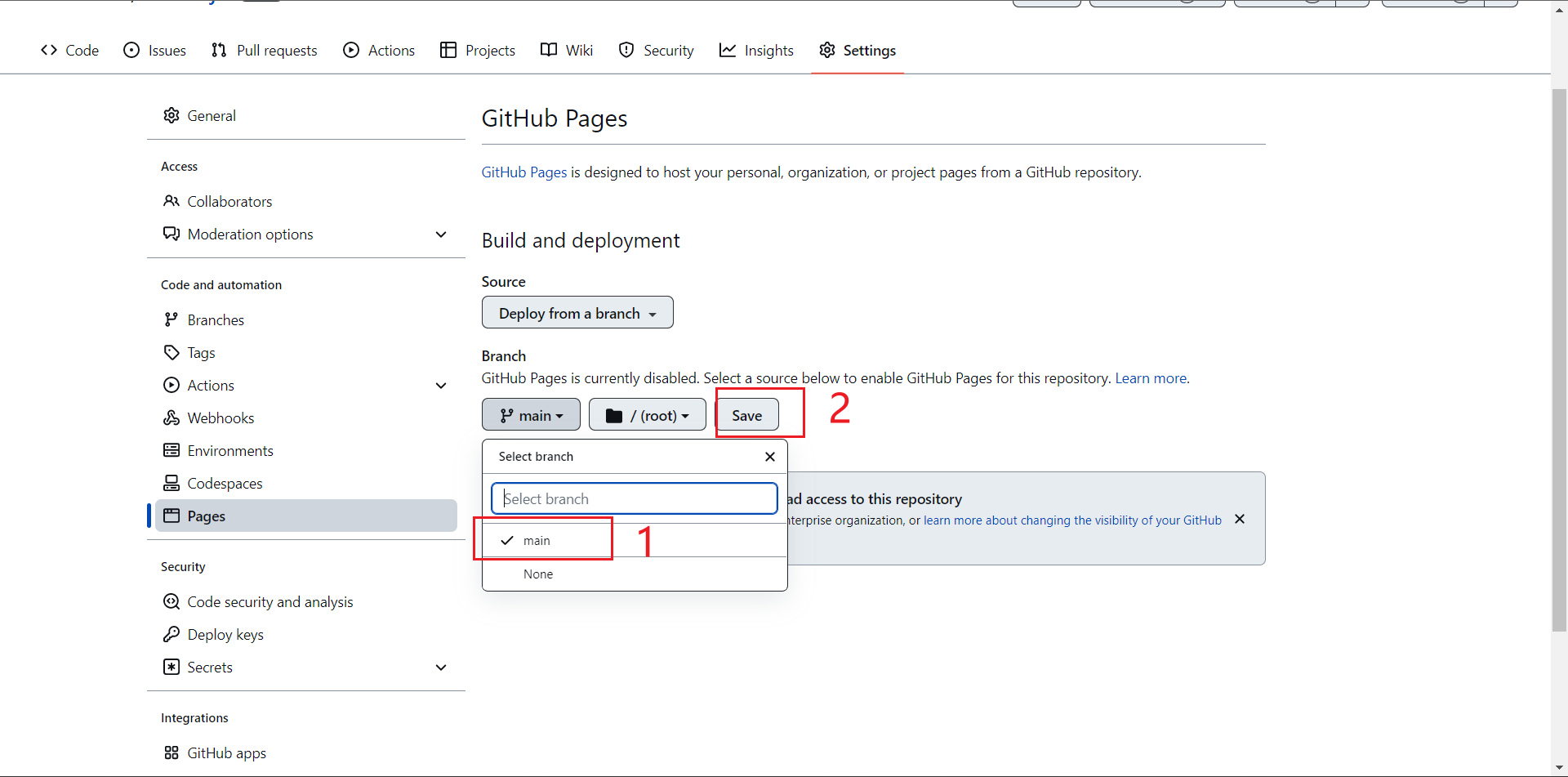Viewport: 1568px width, 777px height.
Task: Expand the sidebar Actions chevron
Action: [x=441, y=386]
